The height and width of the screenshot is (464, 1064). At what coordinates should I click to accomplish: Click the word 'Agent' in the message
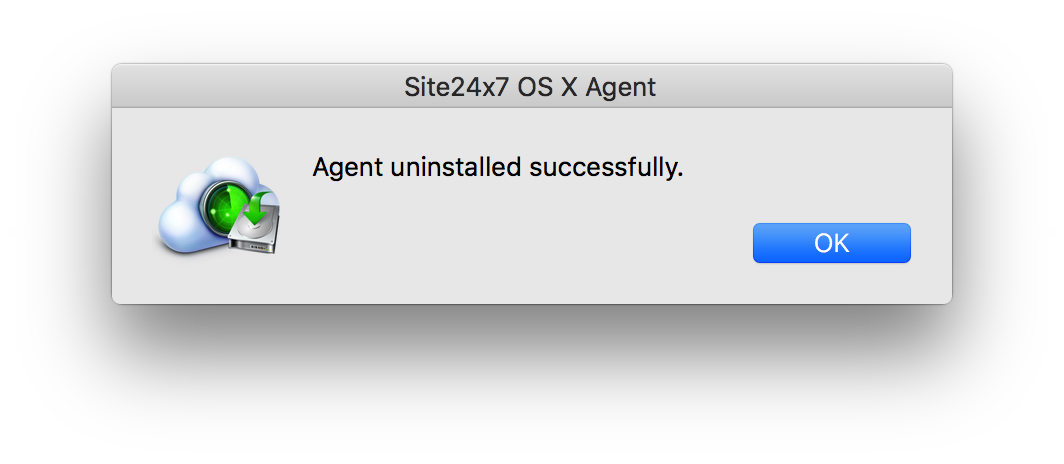347,167
